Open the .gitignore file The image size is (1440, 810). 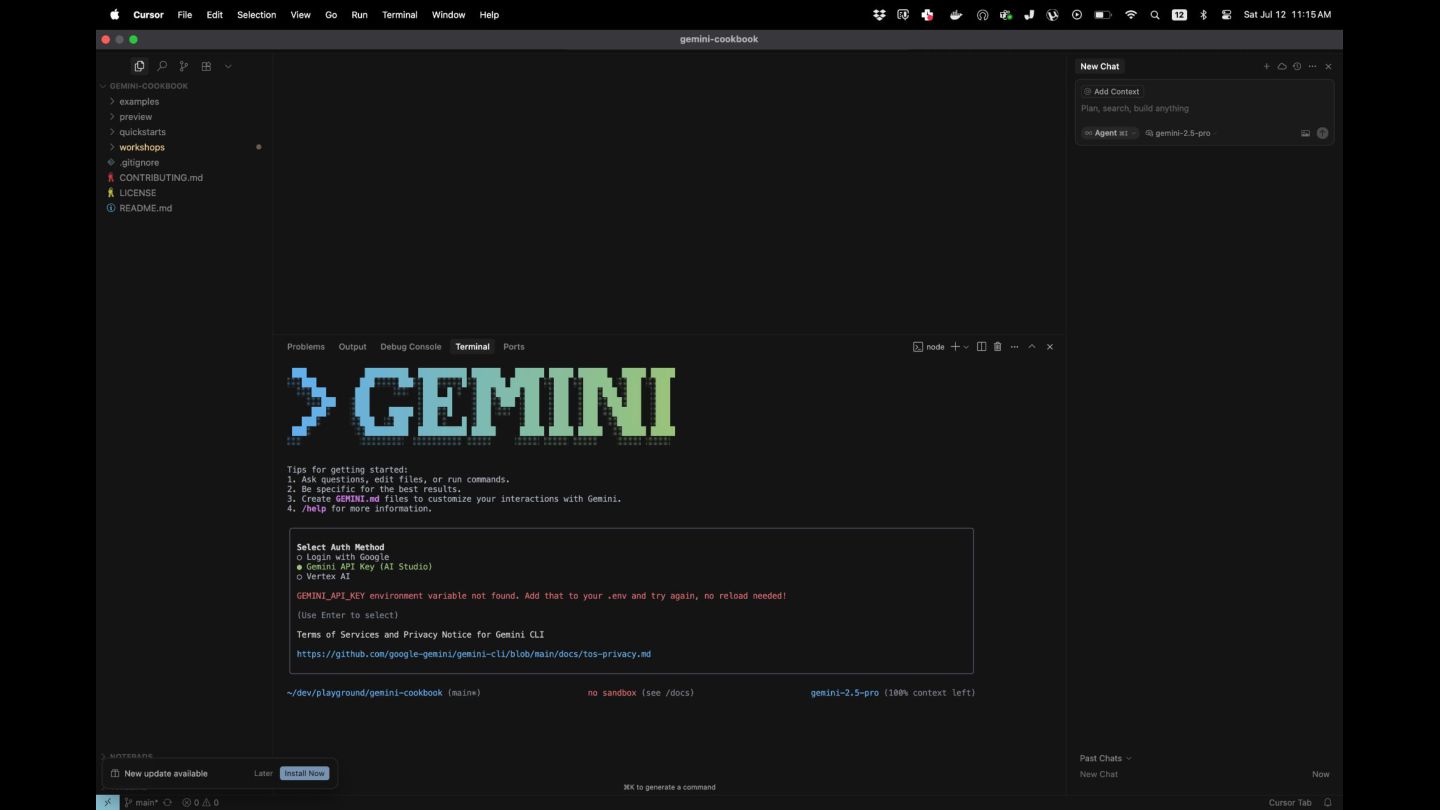139,162
